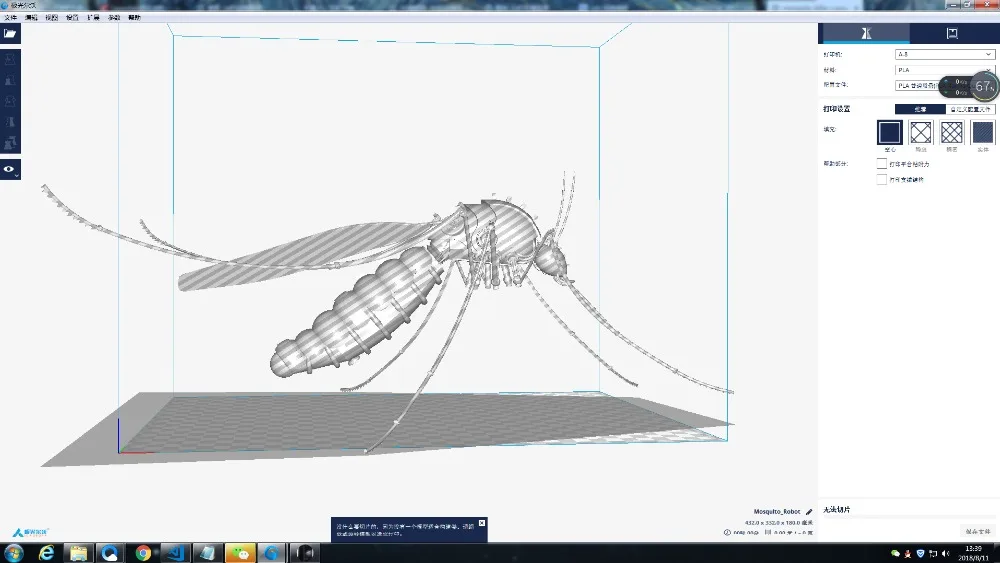Open the 视图 (View) menu
Image resolution: width=1000 pixels, height=563 pixels.
pyautogui.click(x=52, y=18)
